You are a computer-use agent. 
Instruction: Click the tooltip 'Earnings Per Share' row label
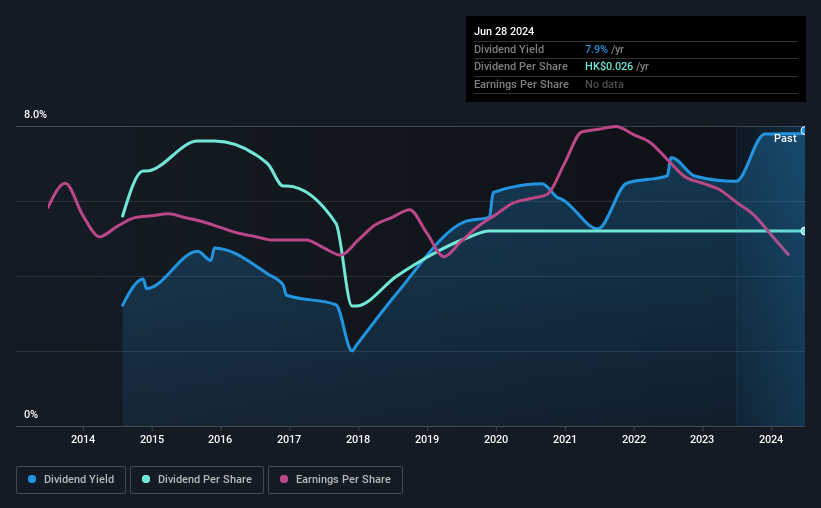click(521, 84)
